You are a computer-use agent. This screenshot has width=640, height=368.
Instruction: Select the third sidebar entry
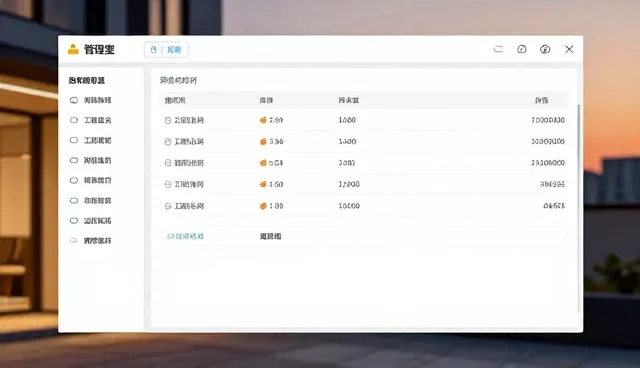pos(91,140)
